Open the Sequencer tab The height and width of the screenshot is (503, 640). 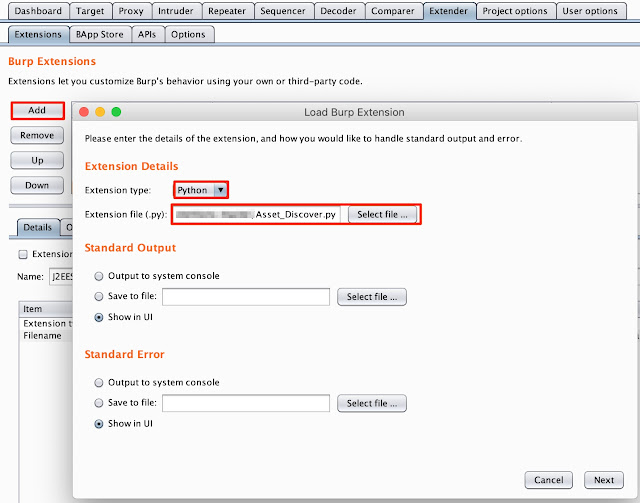pyautogui.click(x=283, y=11)
